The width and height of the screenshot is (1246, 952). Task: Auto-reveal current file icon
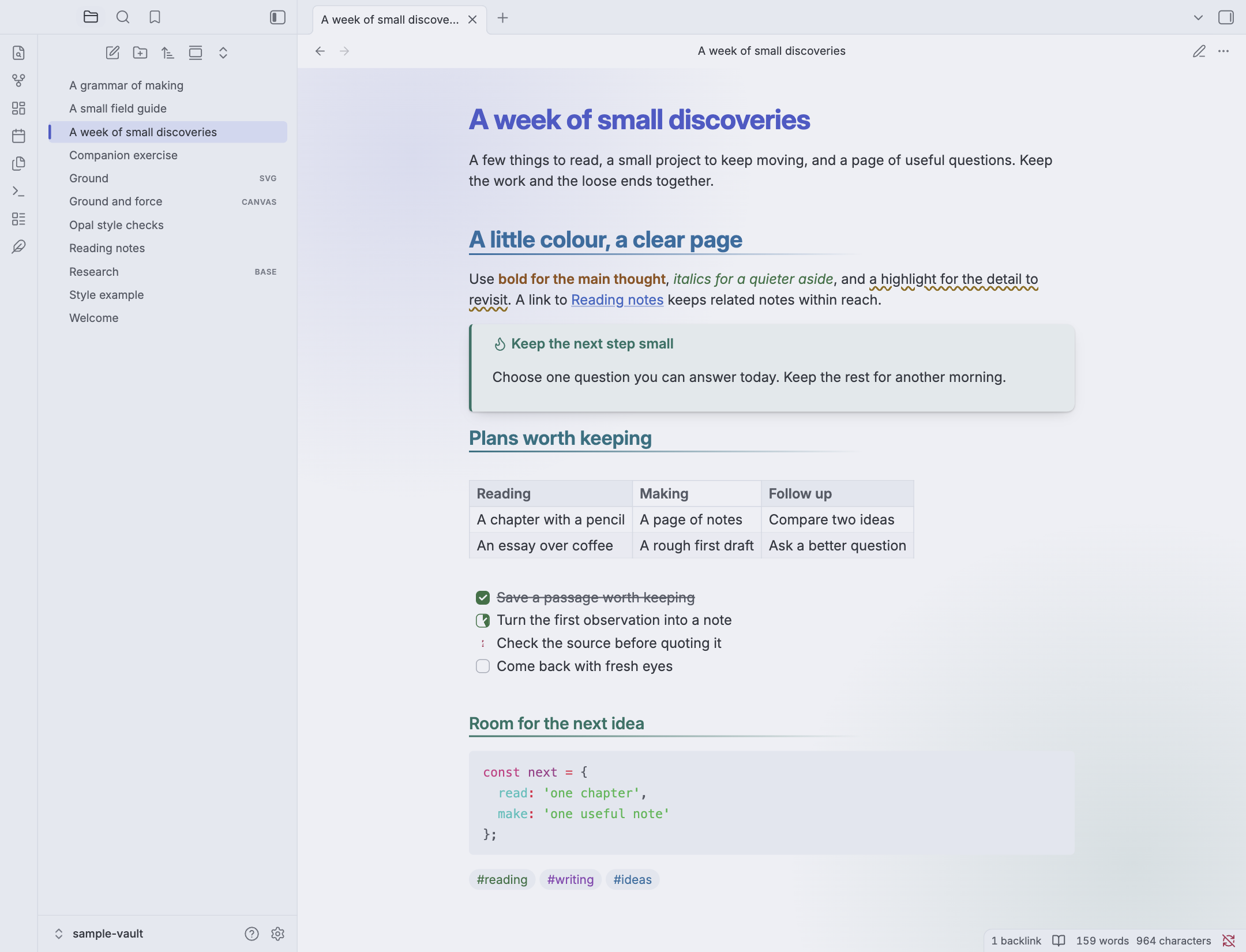pos(196,53)
